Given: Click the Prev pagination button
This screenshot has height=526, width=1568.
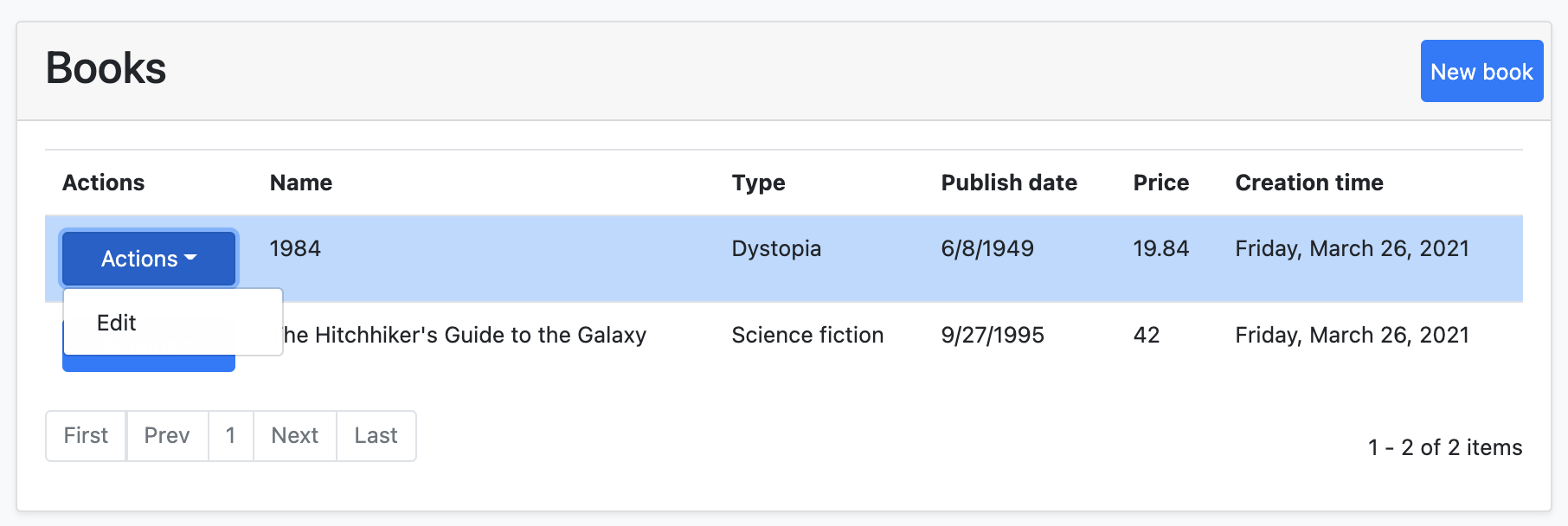Looking at the screenshot, I should [167, 435].
